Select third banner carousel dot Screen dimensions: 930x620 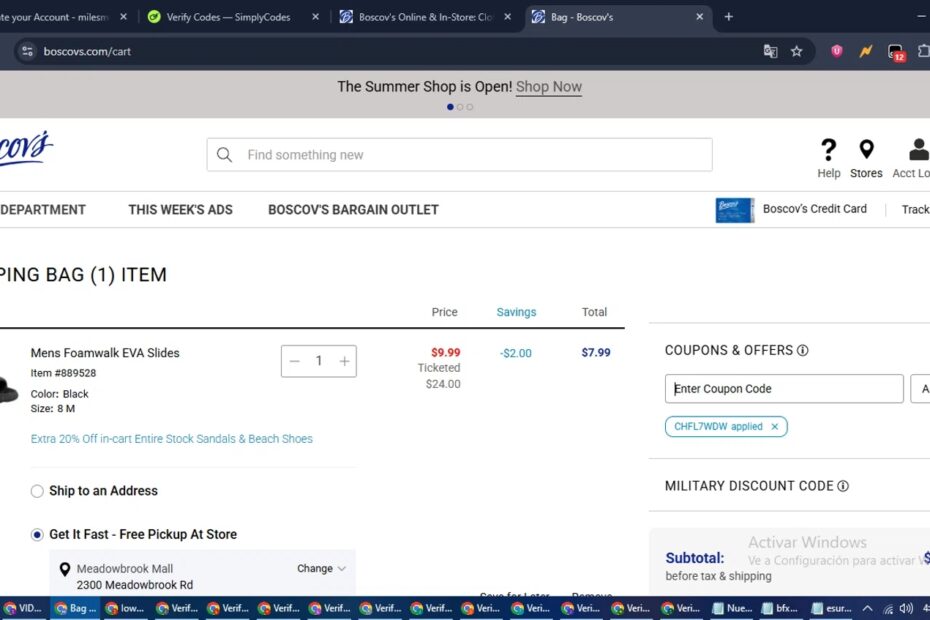coord(469,107)
